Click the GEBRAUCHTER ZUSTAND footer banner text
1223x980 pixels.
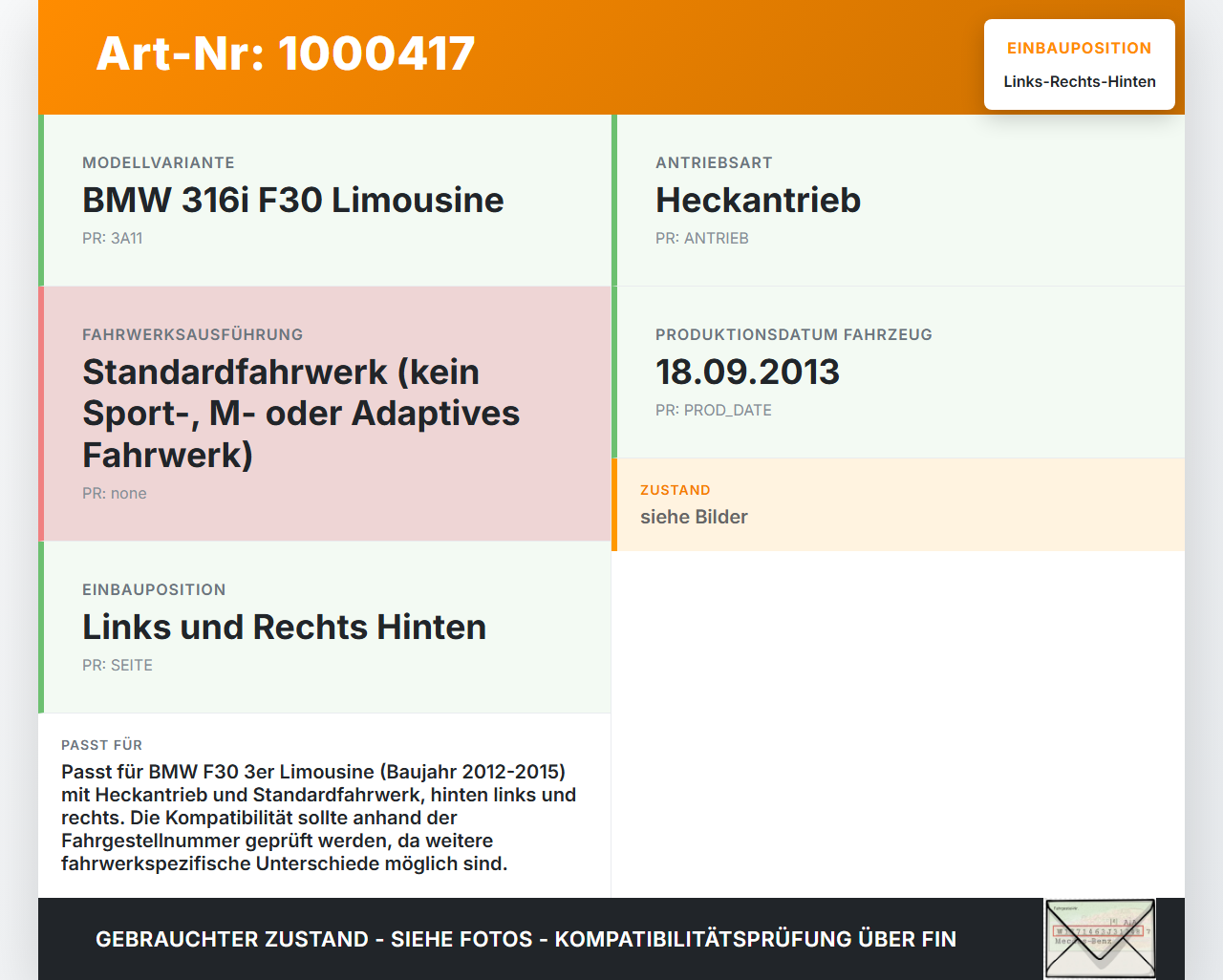tap(526, 939)
